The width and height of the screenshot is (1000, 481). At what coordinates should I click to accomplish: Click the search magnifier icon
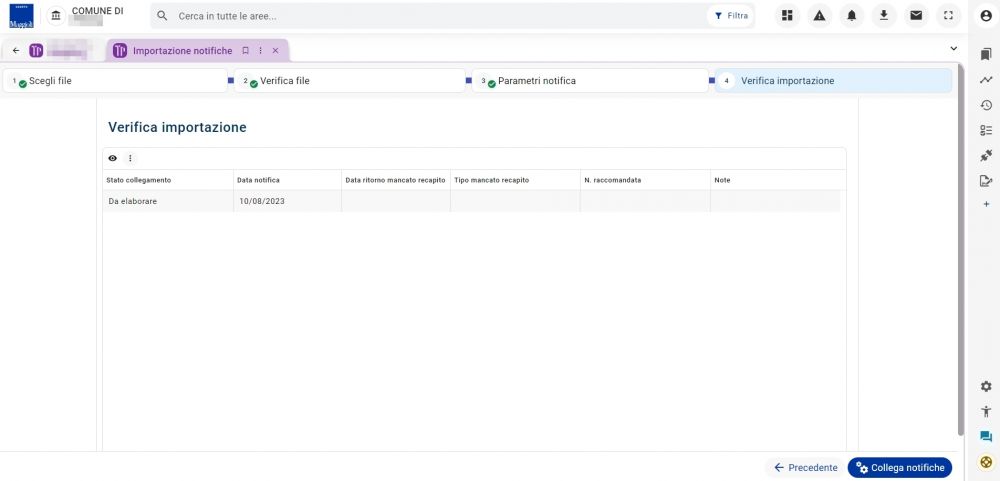tap(162, 16)
